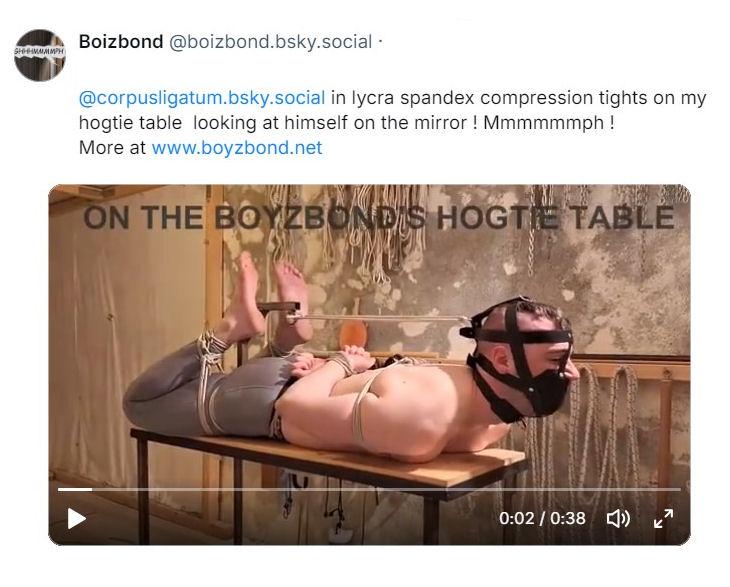Expand the video to fullscreen
The height and width of the screenshot is (587, 730).
[x=663, y=518]
